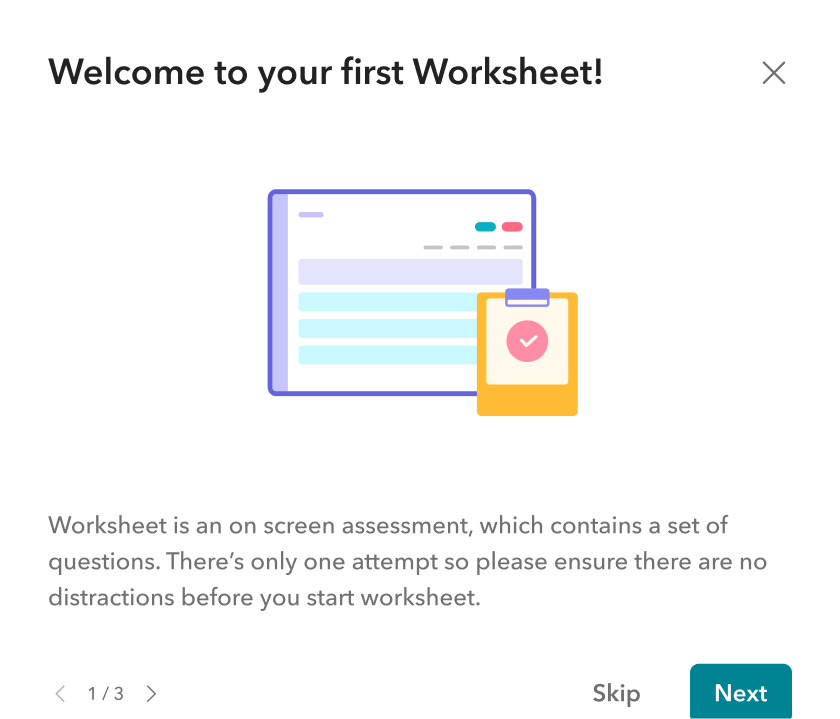Advance using the right chevron arrow
The width and height of the screenshot is (840, 719).
click(x=152, y=693)
